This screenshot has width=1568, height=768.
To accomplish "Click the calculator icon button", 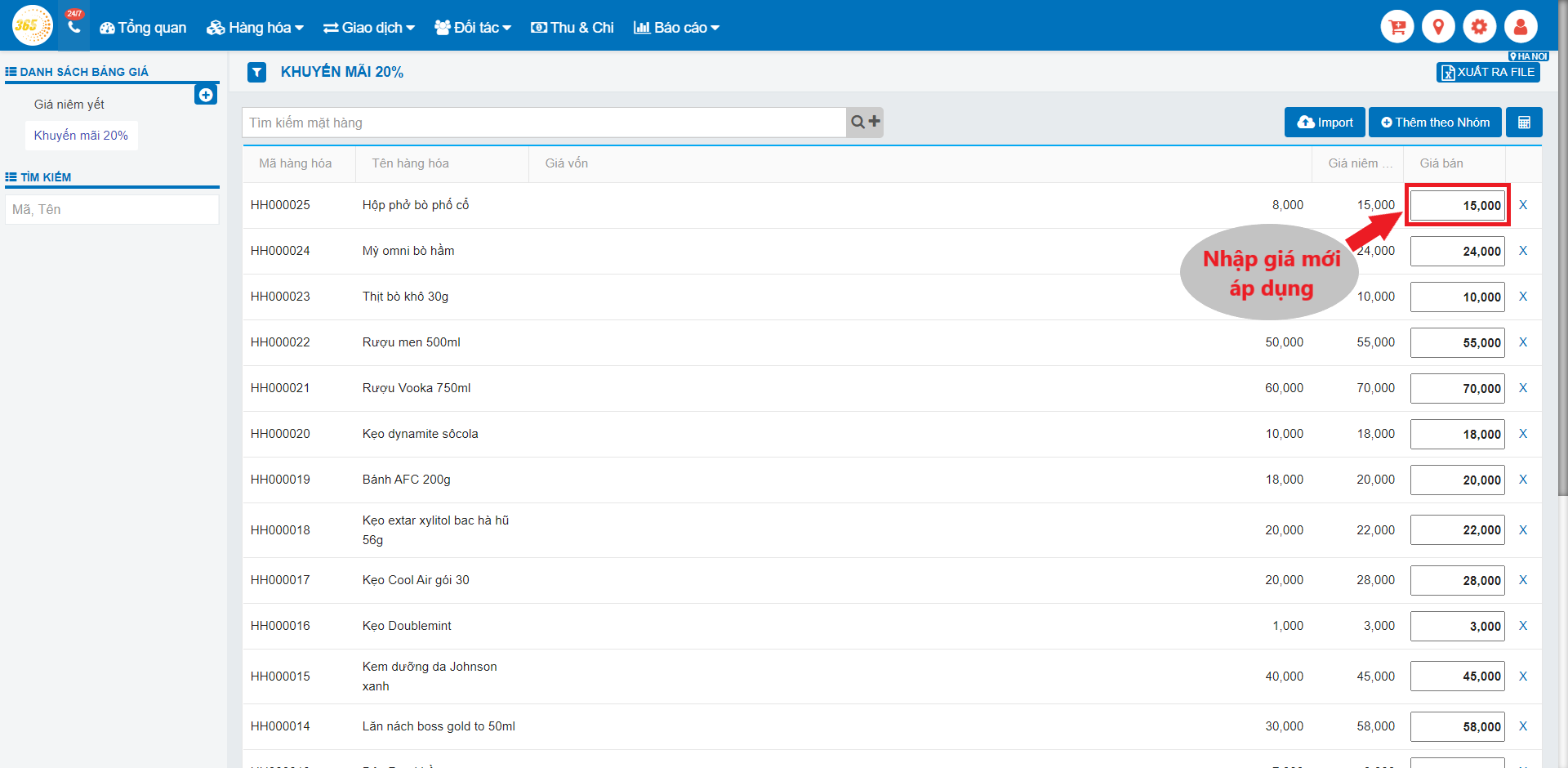I will coord(1524,123).
